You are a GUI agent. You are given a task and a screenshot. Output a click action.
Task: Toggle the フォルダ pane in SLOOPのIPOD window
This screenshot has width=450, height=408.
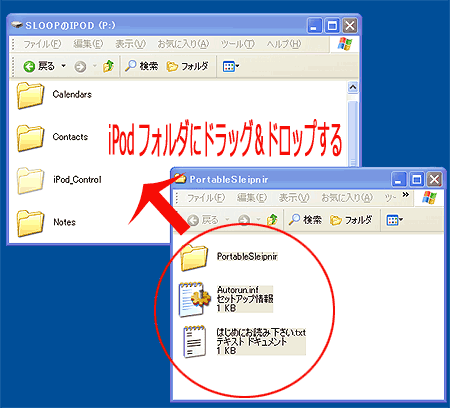click(x=187, y=66)
